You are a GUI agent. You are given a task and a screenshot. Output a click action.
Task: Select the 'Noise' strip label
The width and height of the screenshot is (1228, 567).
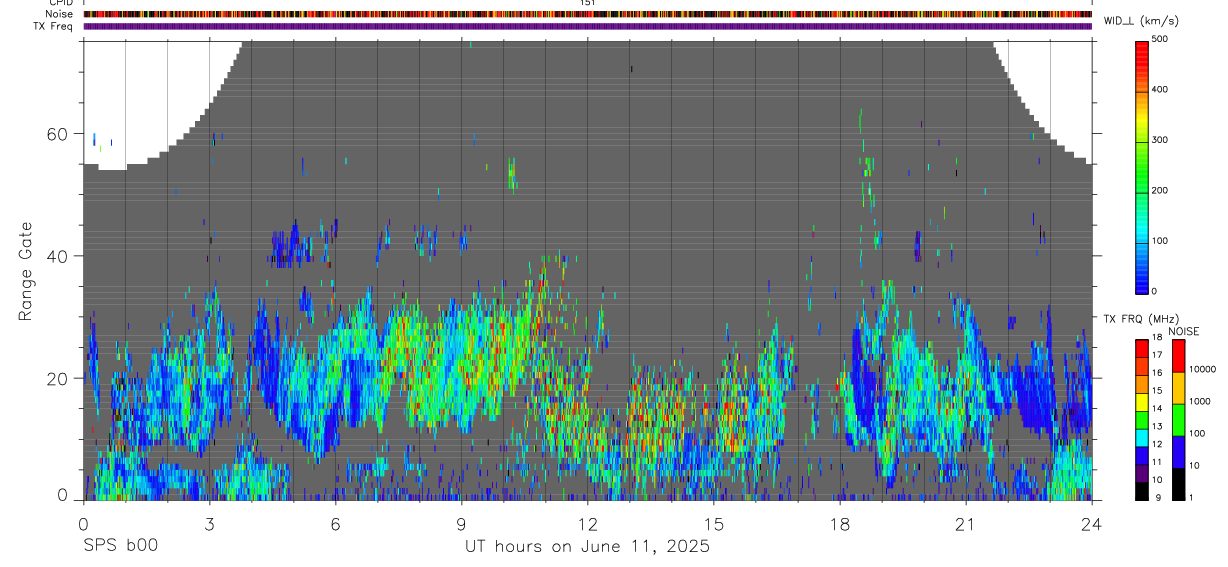59,14
